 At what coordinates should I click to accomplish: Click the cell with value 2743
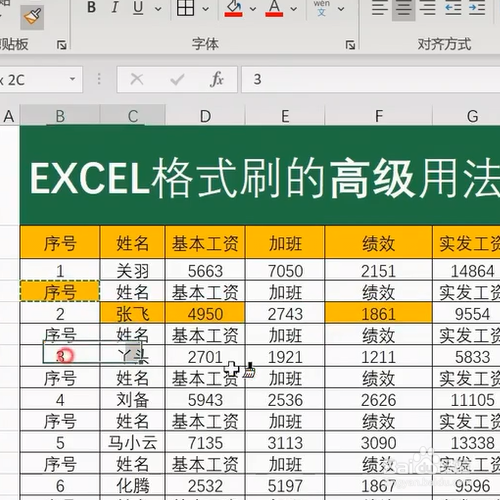(285, 313)
